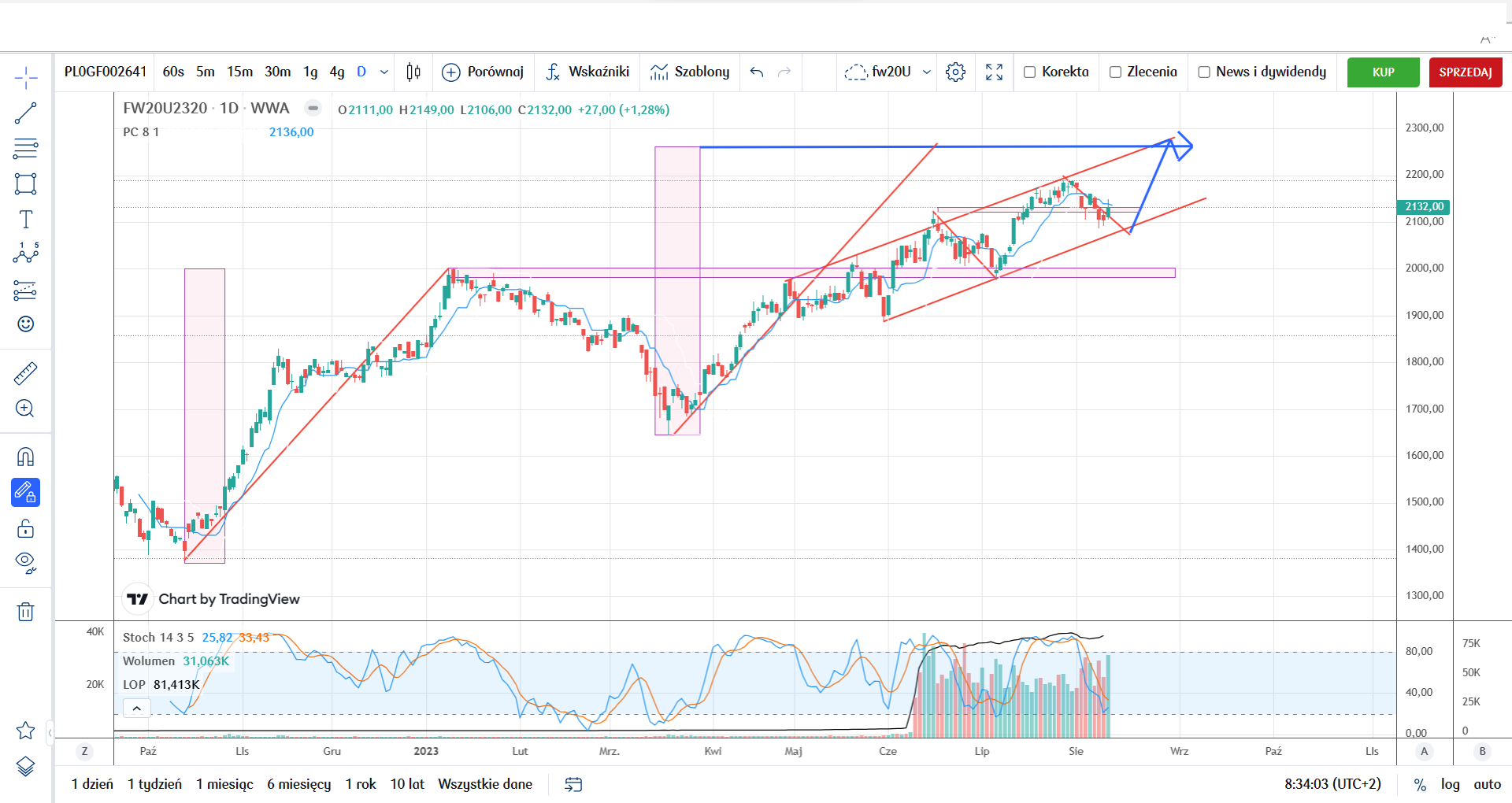
Task: Select the 15m interval
Action: 240,72
